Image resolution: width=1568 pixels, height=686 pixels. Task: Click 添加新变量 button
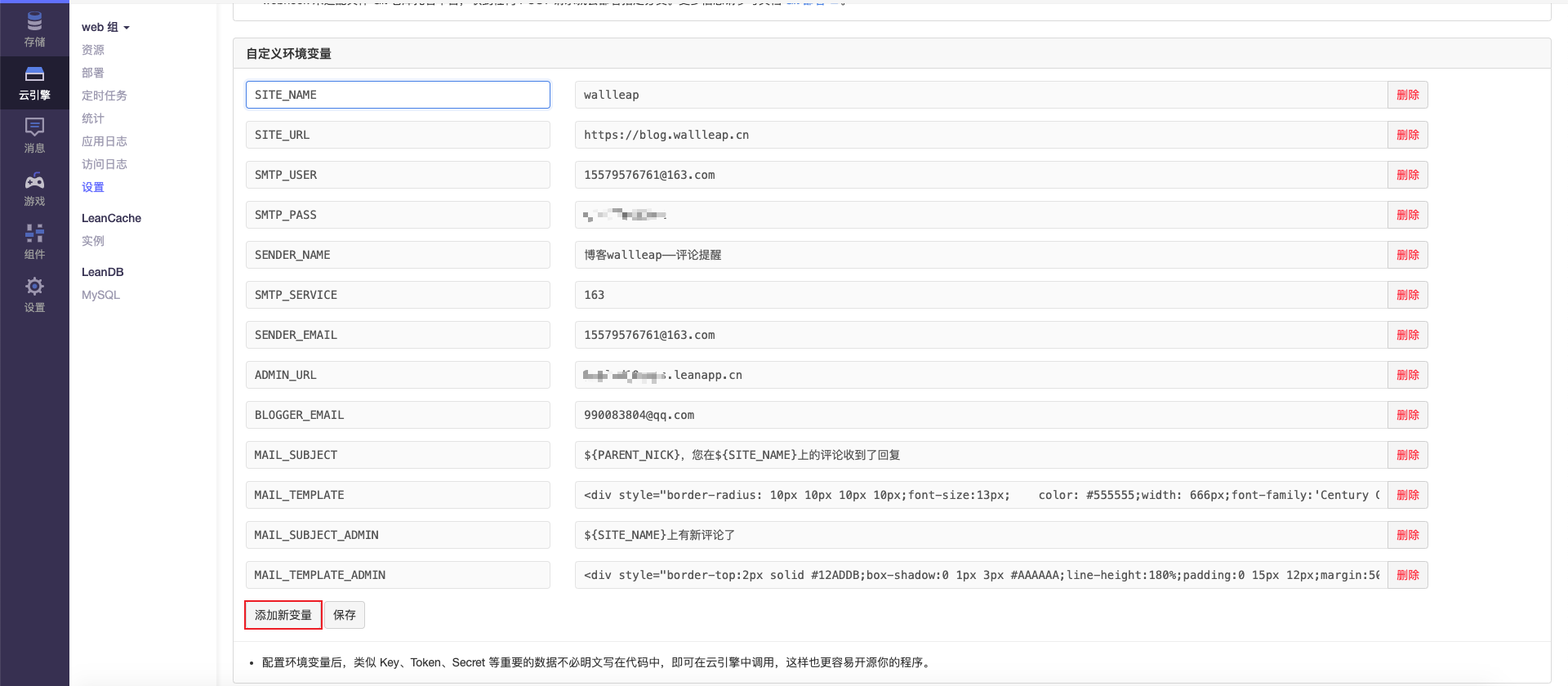click(x=283, y=615)
